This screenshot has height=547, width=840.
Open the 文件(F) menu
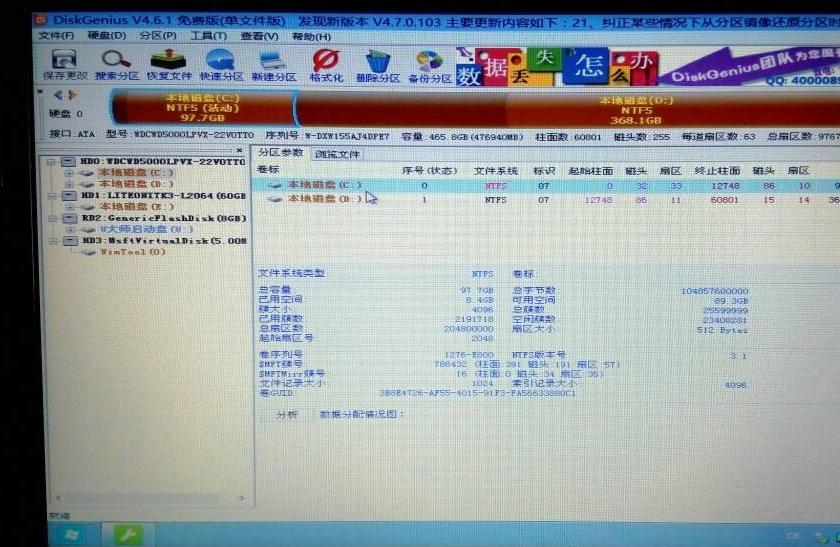[x=56, y=35]
